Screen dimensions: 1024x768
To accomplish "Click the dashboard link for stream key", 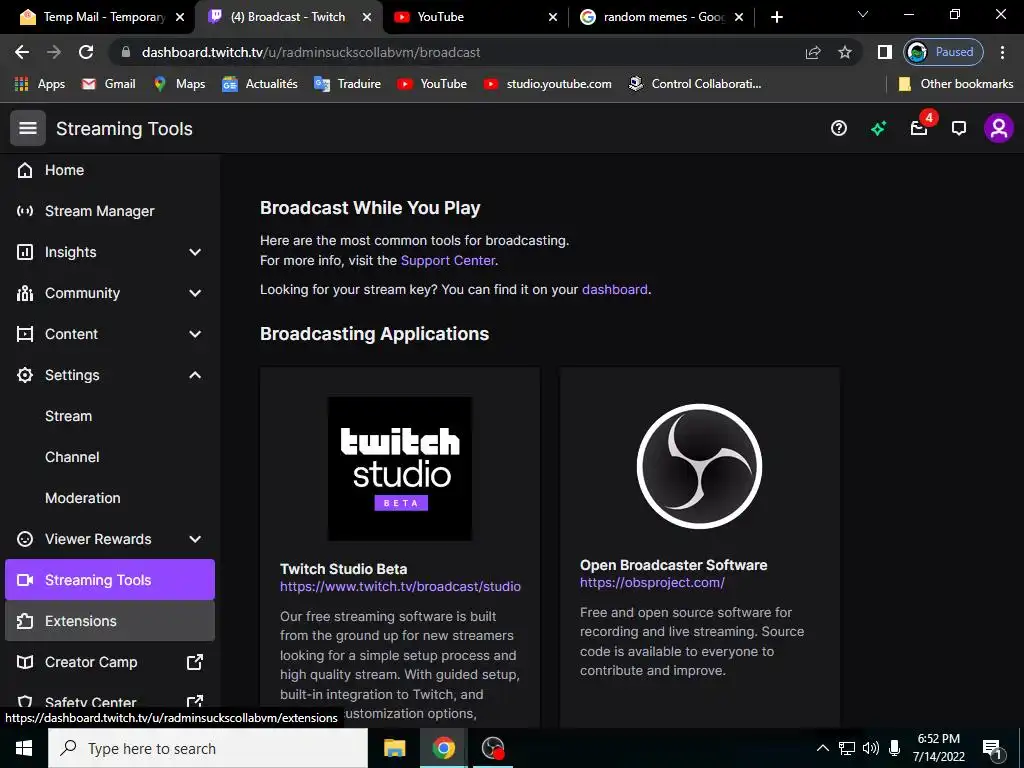I will coord(615,289).
